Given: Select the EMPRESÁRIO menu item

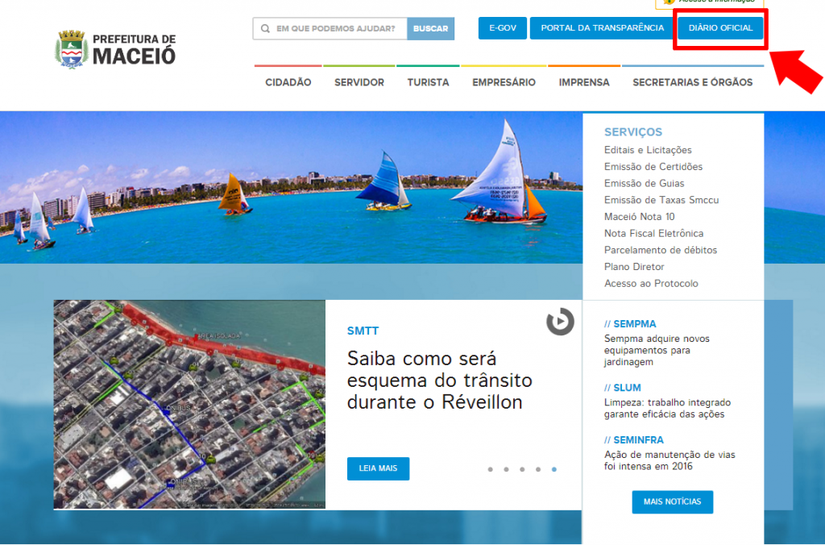Looking at the screenshot, I should (504, 82).
